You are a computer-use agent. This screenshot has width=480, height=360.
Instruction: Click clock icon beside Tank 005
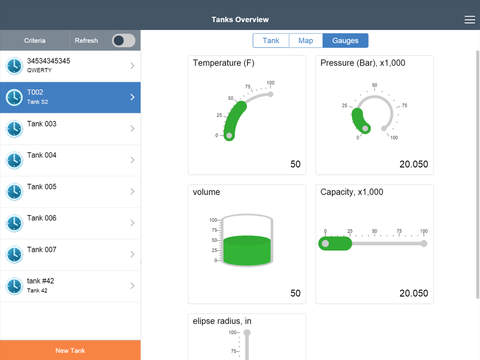[15, 192]
